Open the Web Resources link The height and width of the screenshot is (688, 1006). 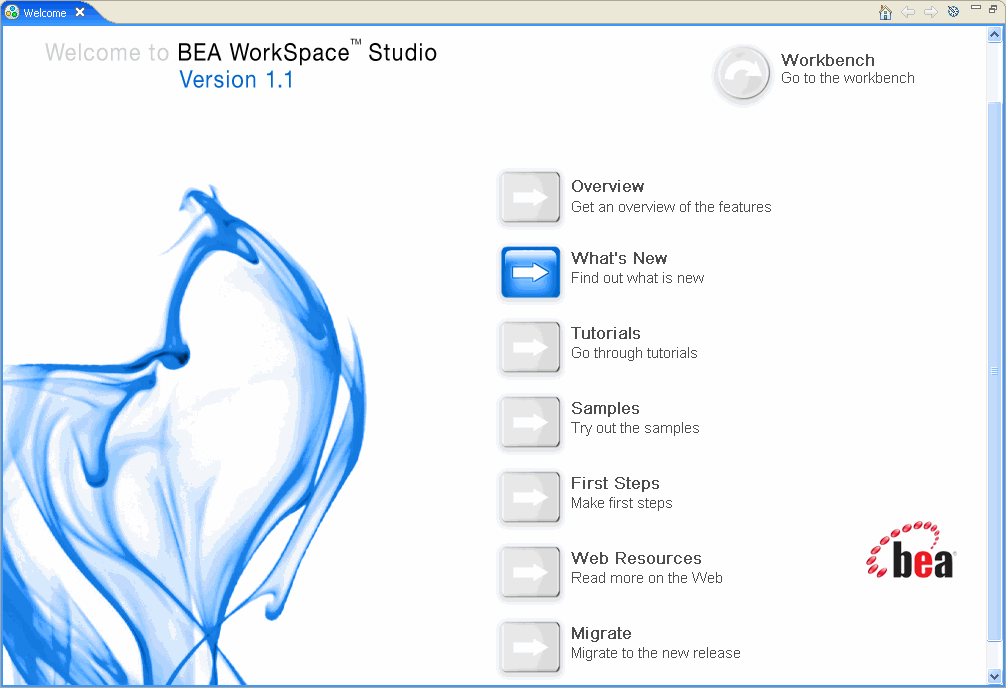pyautogui.click(x=636, y=558)
